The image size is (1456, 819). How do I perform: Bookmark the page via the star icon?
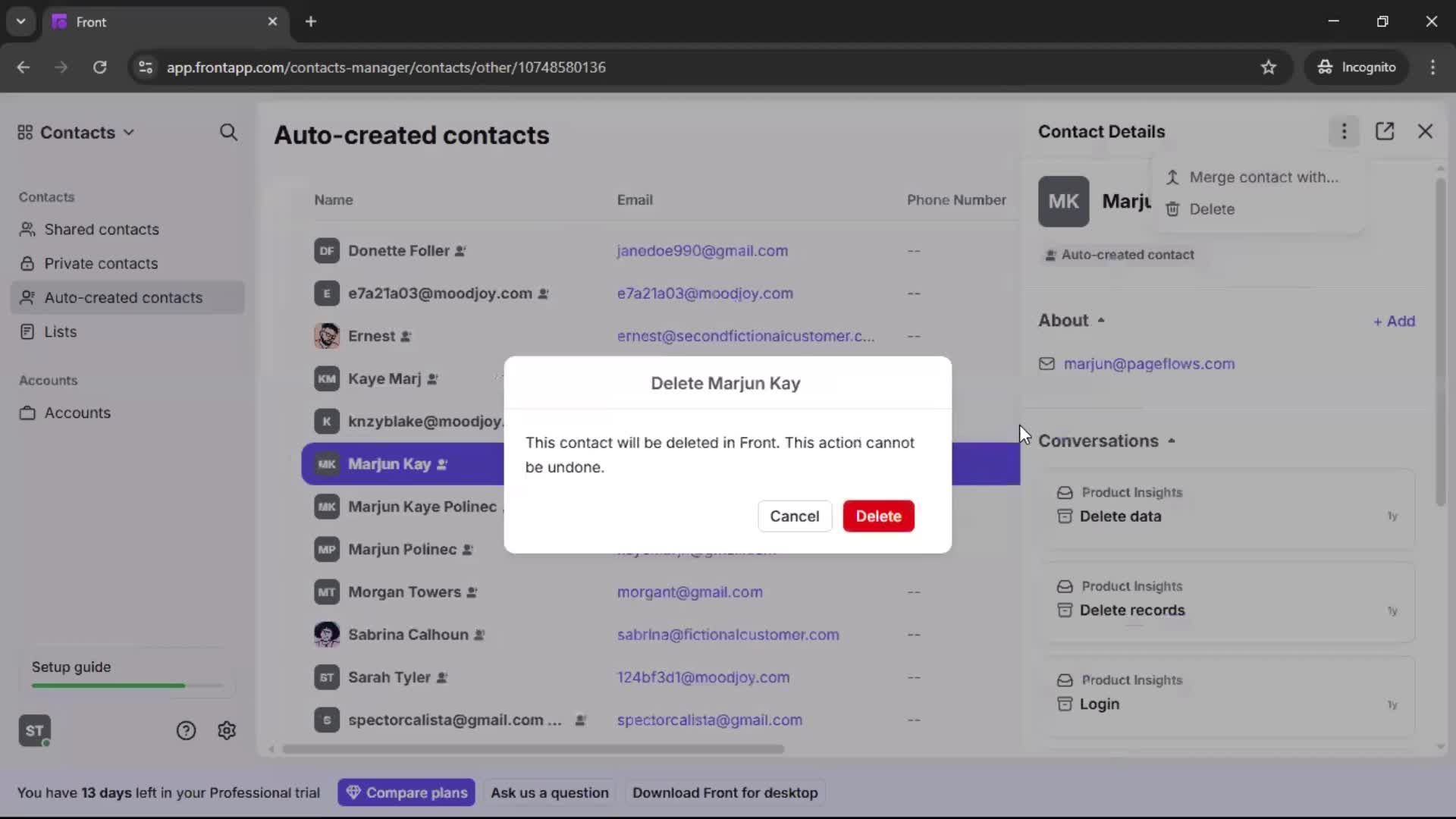(1269, 67)
